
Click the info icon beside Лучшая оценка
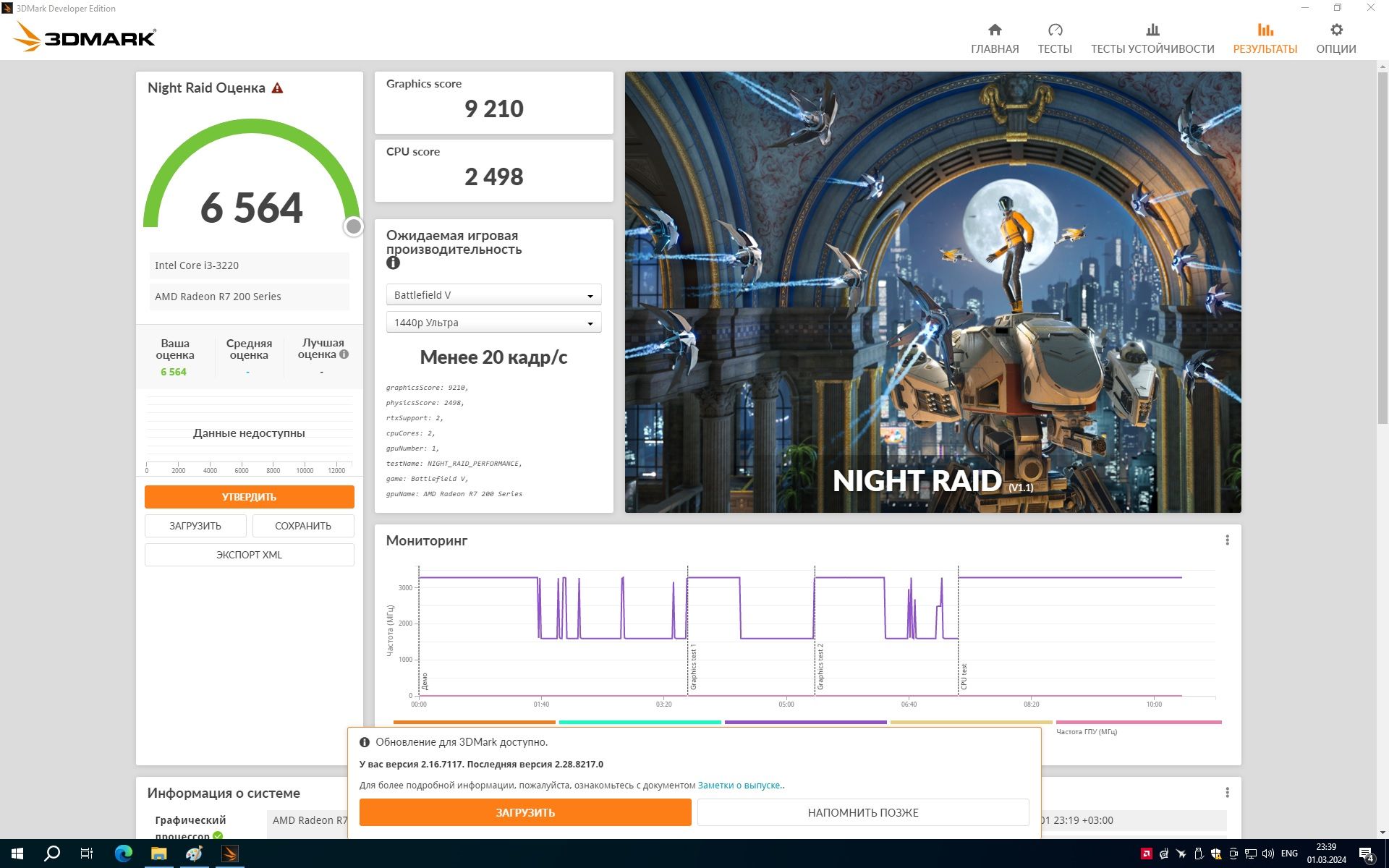pos(344,354)
